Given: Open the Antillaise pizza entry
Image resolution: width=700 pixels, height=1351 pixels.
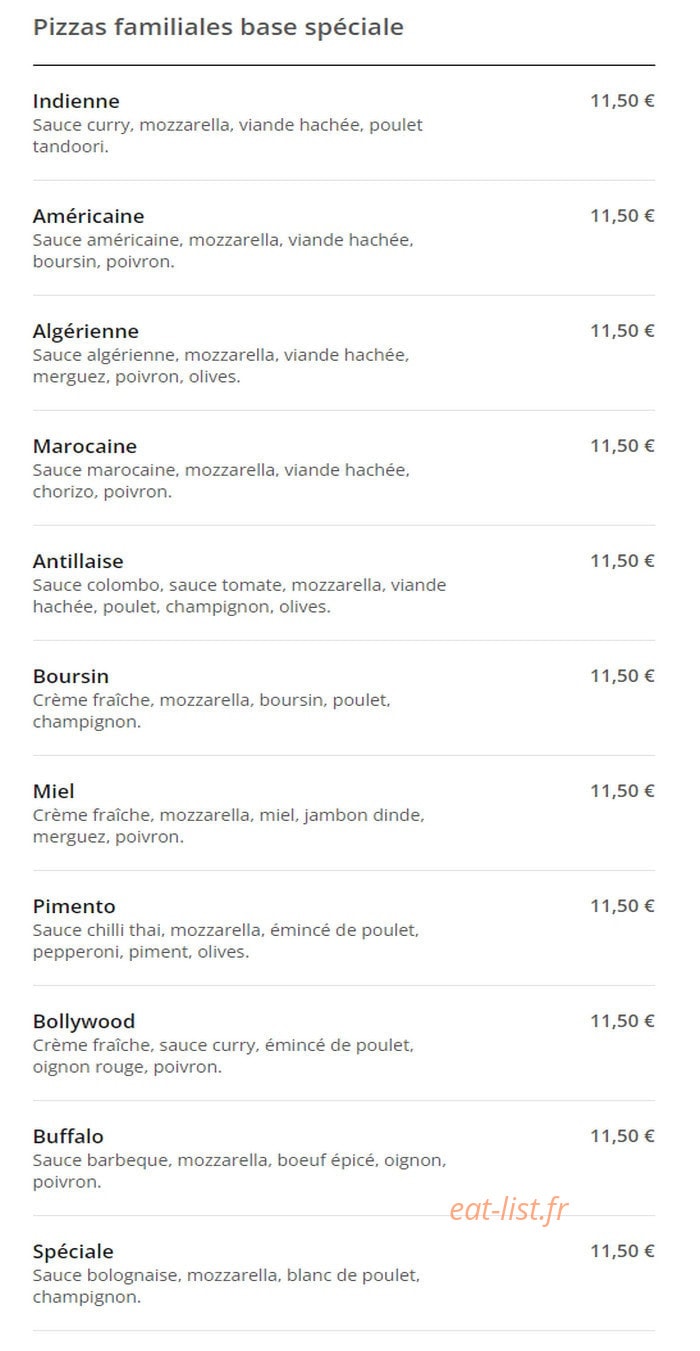Looking at the screenshot, I should [78, 561].
